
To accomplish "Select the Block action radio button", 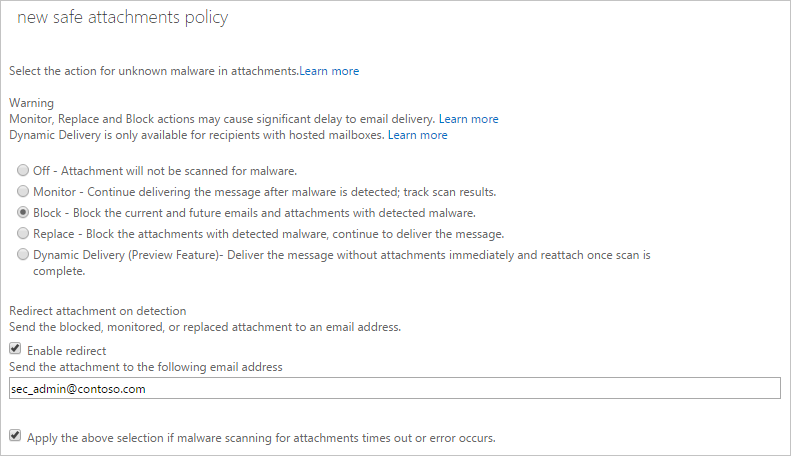I will click(x=23, y=212).
